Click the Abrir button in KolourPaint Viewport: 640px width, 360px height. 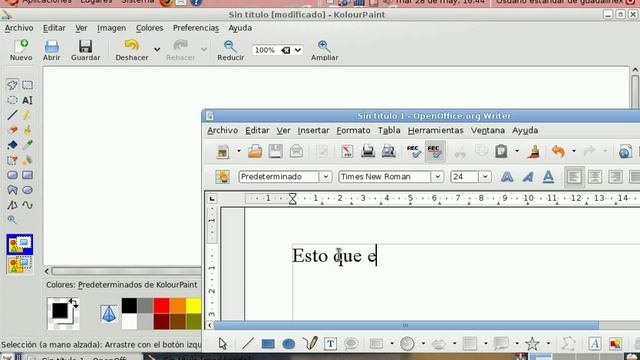(51, 50)
